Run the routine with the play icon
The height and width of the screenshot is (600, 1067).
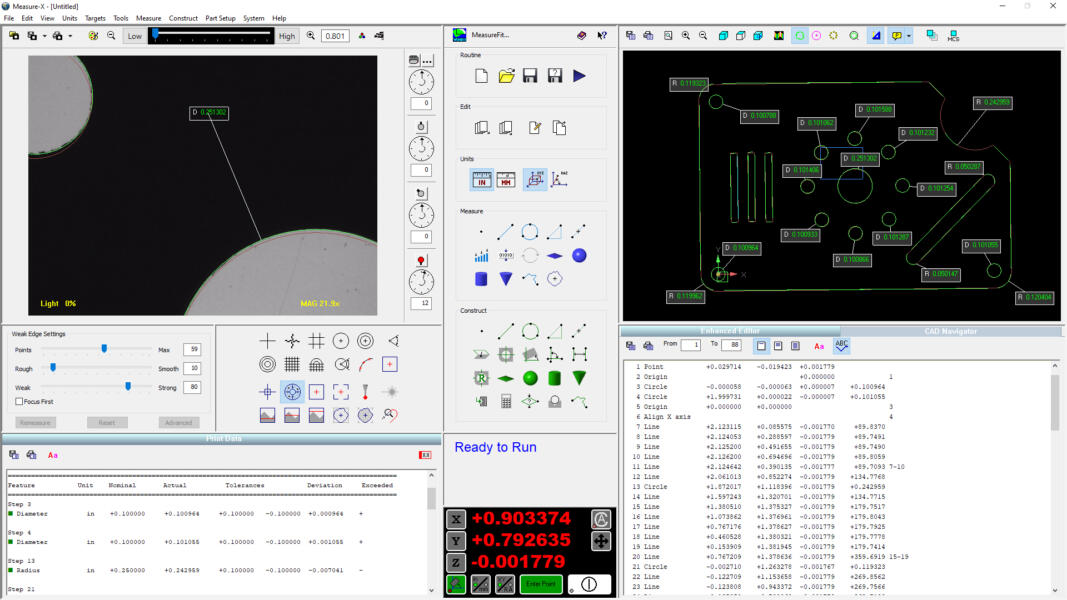click(x=579, y=76)
